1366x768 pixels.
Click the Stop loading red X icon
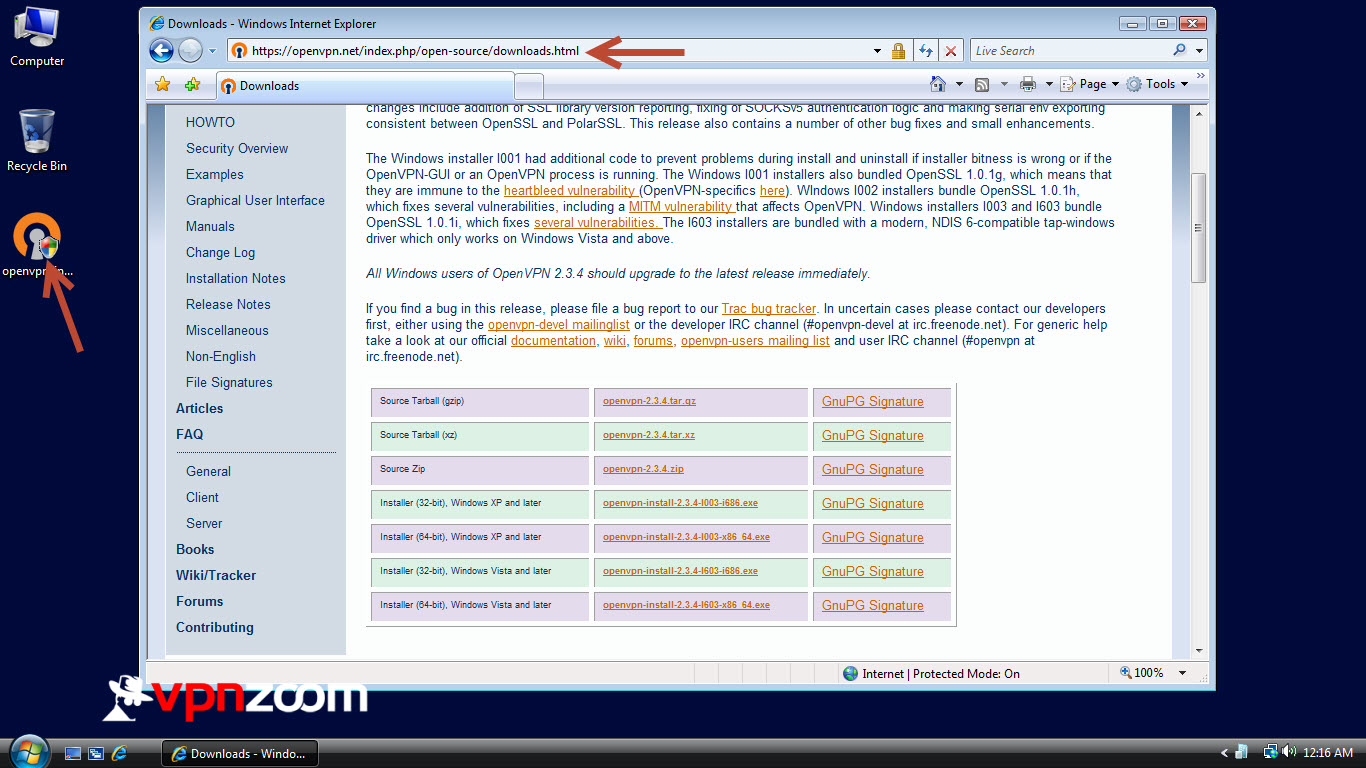point(951,51)
